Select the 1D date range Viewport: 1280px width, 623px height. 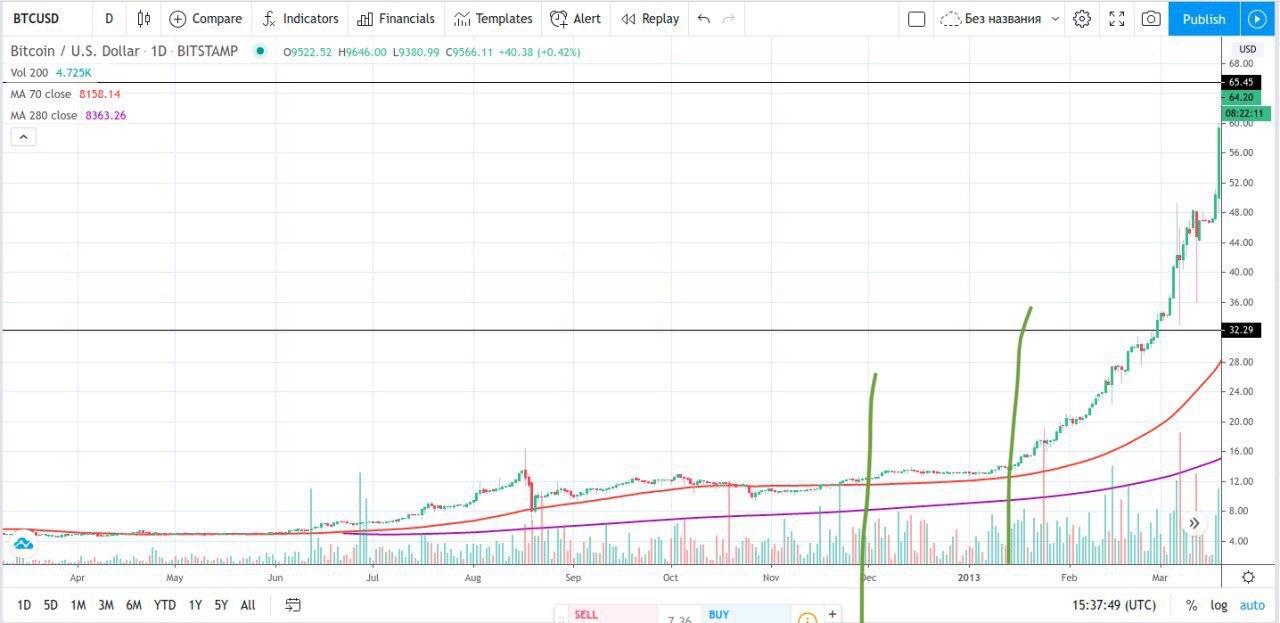(24, 605)
